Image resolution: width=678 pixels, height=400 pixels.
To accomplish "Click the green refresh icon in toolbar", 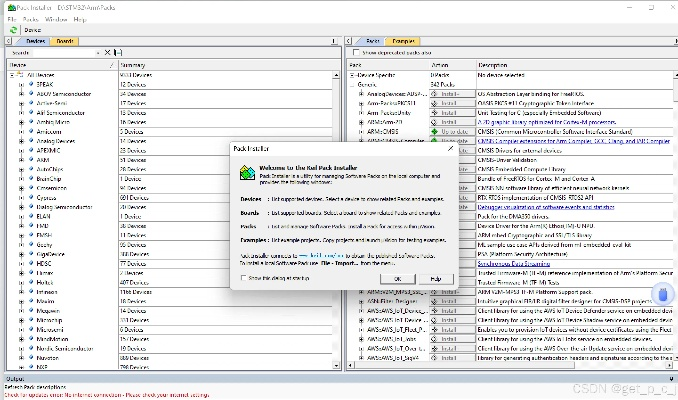I will click(x=13, y=30).
